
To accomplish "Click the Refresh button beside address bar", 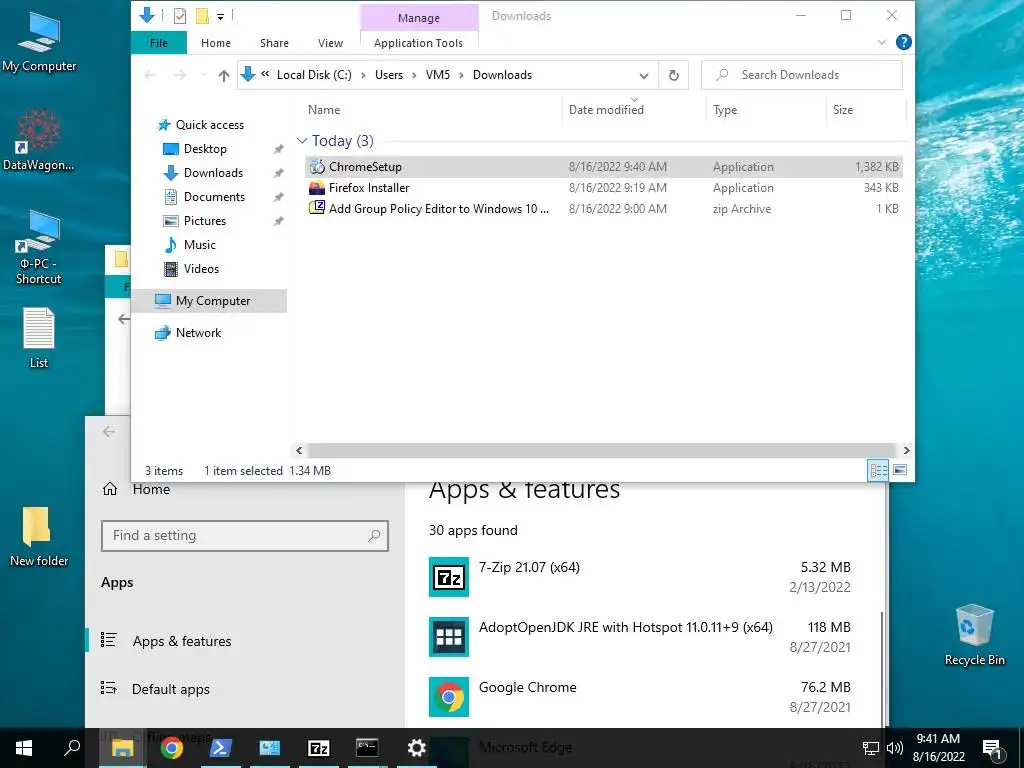I will [674, 75].
